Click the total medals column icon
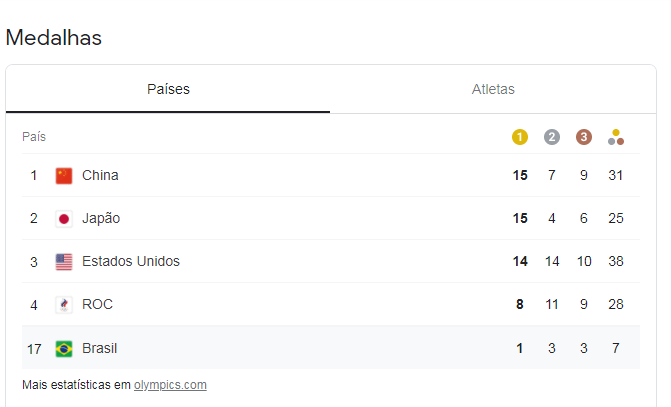671x407 pixels. 616,137
